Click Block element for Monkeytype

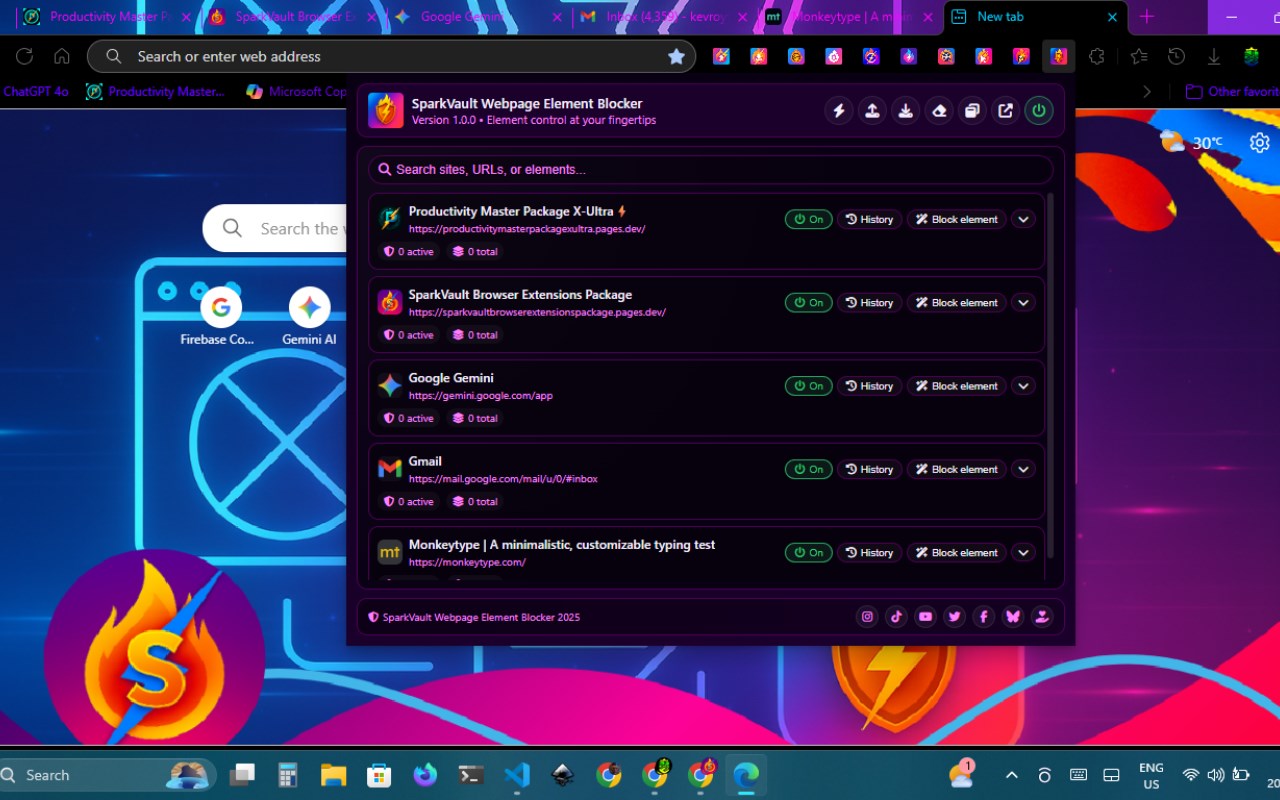pyautogui.click(x=957, y=552)
